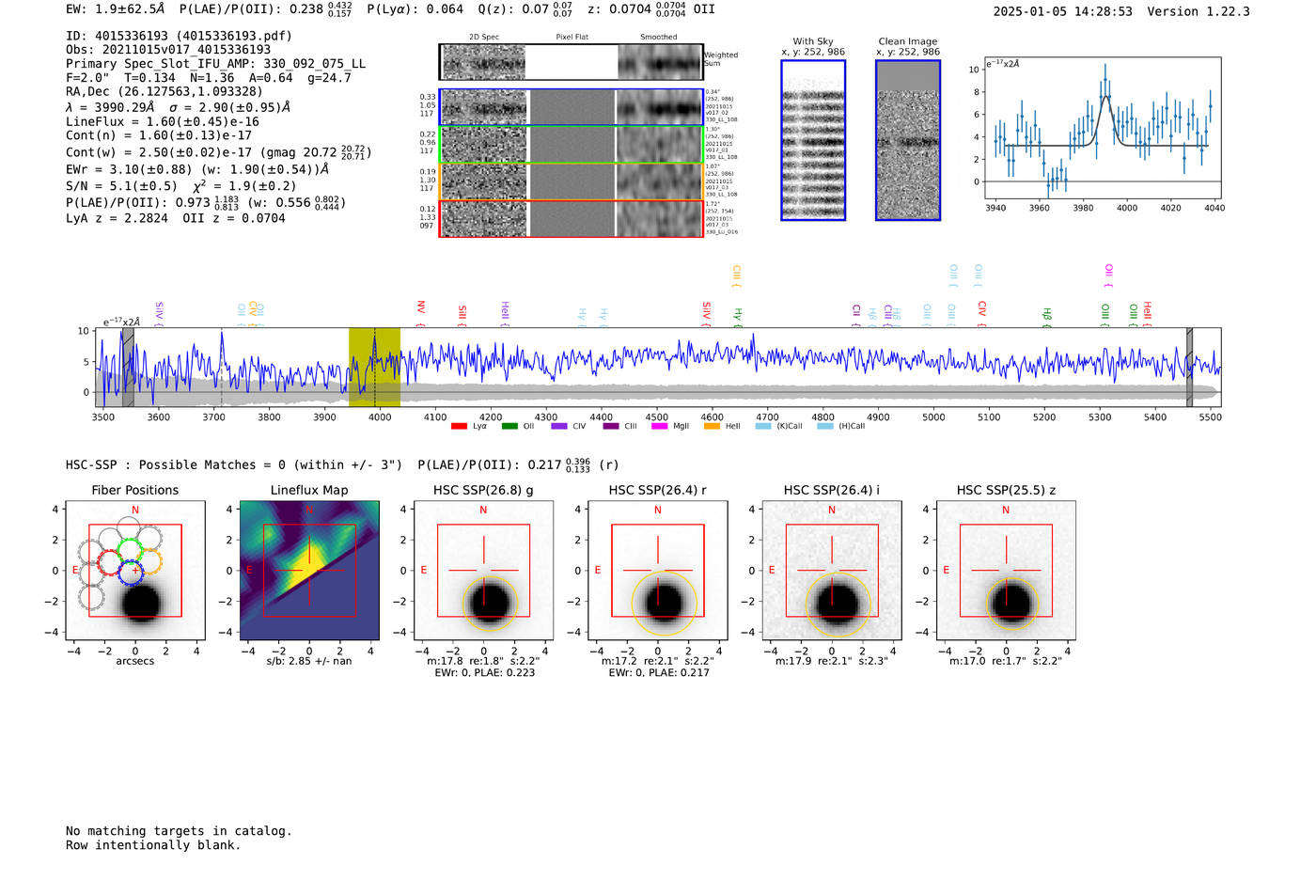Open the HSC SSP(26.4) r image
This screenshot has width=1316, height=896.
click(658, 571)
